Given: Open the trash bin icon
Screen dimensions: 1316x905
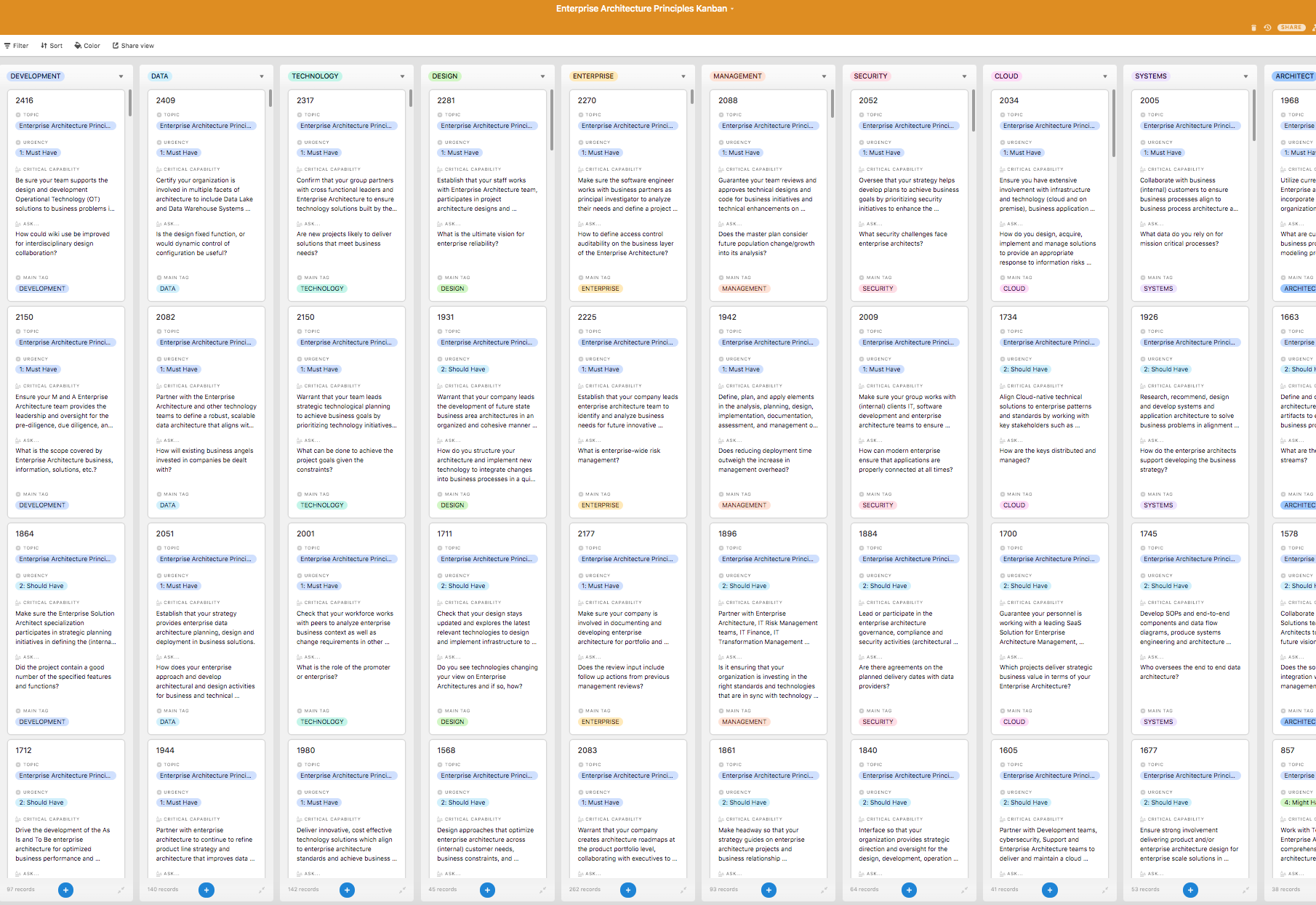Looking at the screenshot, I should click(1253, 28).
